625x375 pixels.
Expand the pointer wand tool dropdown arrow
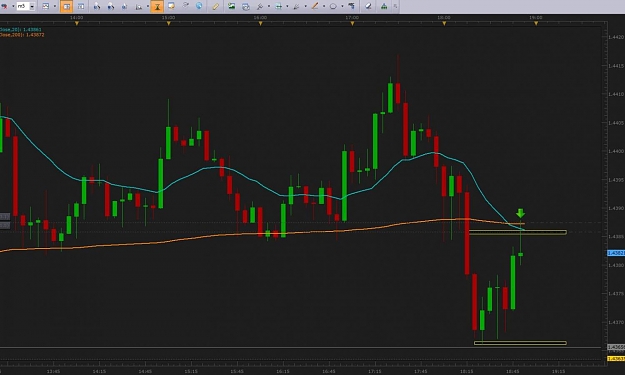pos(269,6)
